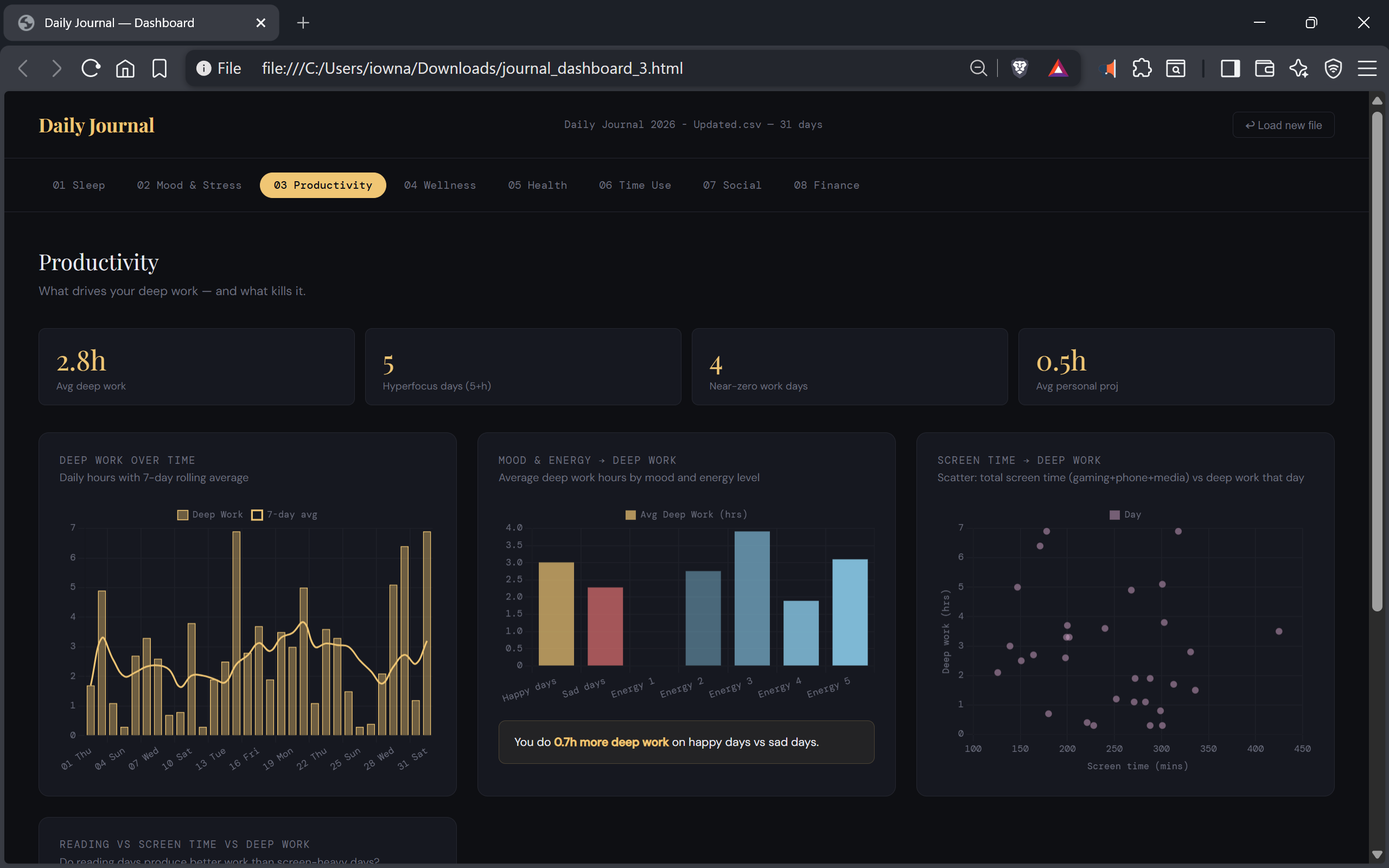The width and height of the screenshot is (1389, 868).
Task: Click the zoom-out magnifier in address bar
Action: 978,68
